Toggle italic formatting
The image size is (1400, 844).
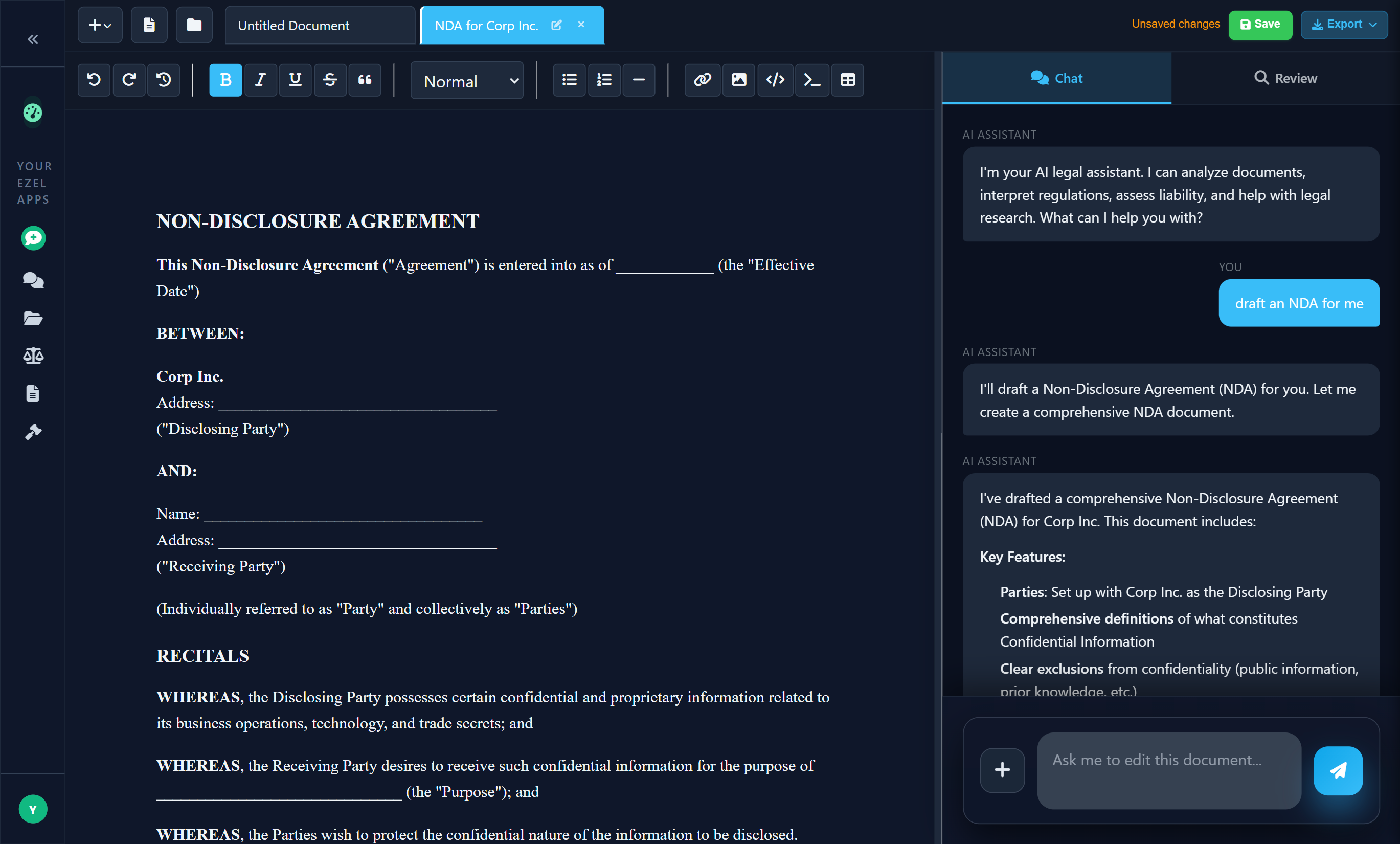point(260,80)
